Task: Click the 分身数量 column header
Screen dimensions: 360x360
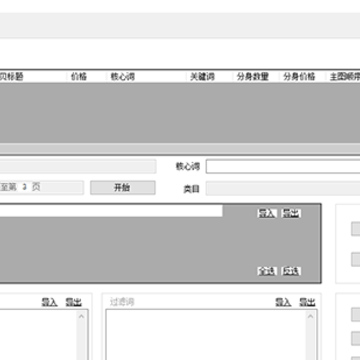Action: pyautogui.click(x=252, y=77)
